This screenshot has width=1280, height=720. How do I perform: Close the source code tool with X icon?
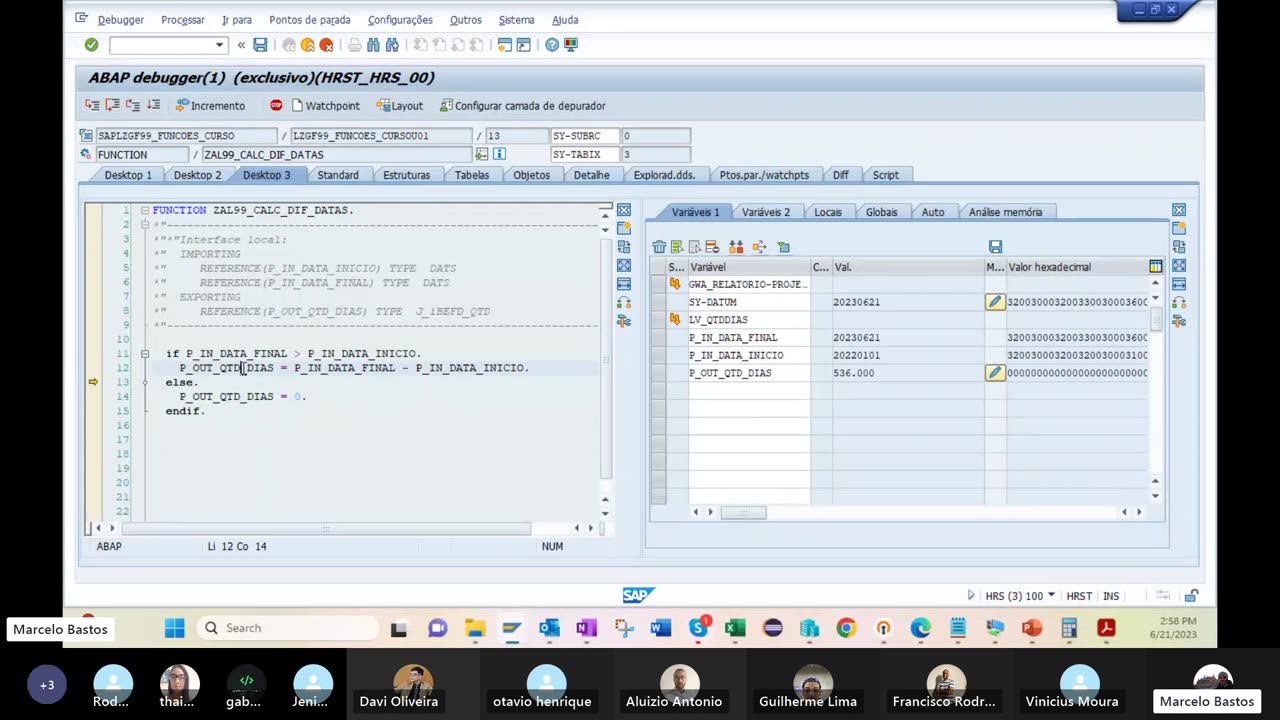[x=624, y=210]
